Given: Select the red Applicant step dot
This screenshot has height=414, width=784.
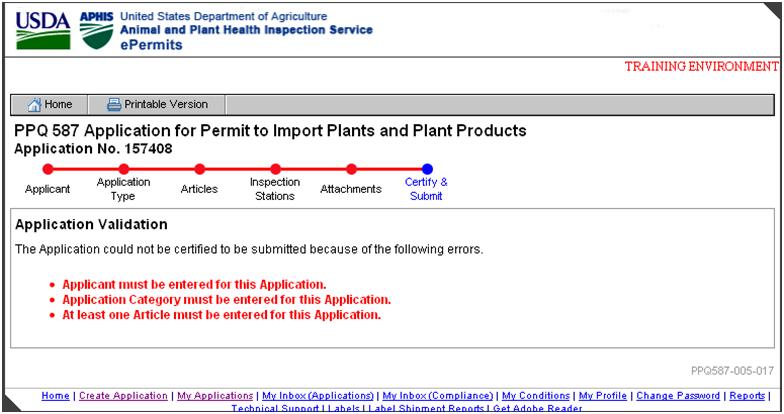Looking at the screenshot, I should pos(47,169).
